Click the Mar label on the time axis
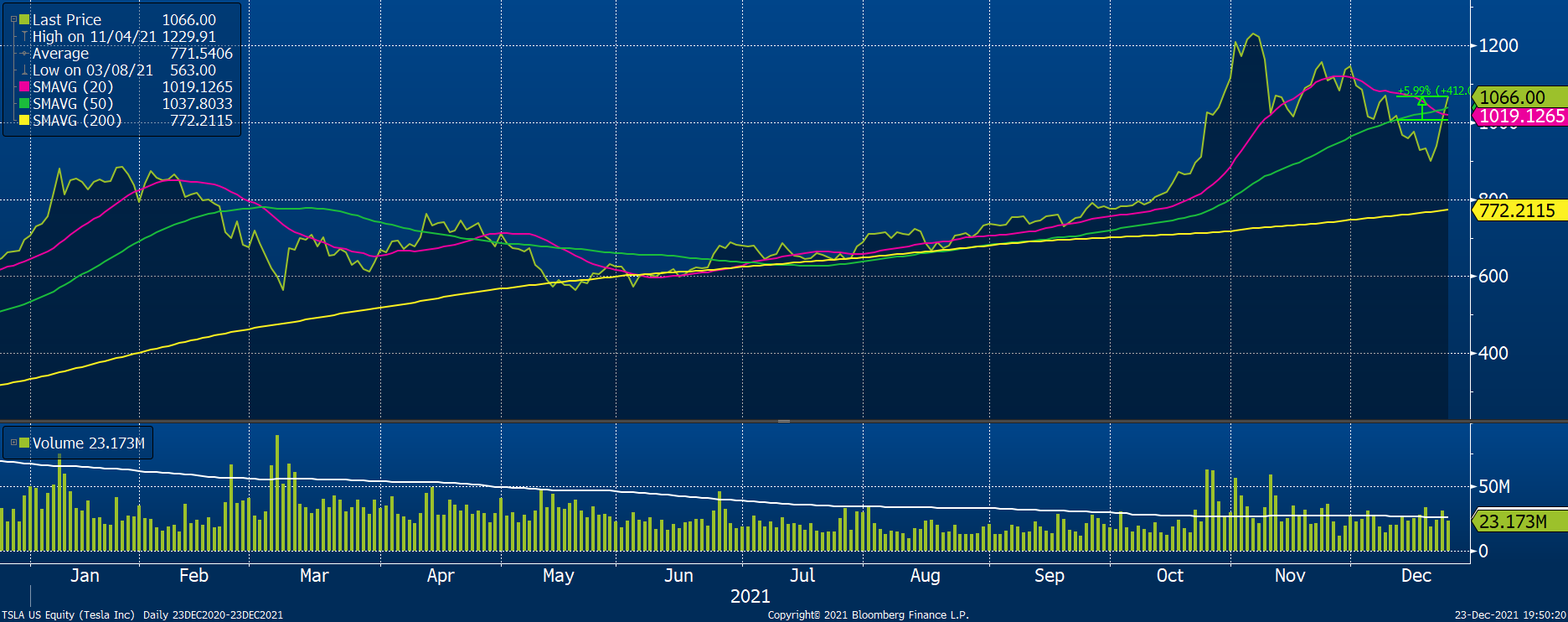 click(314, 575)
